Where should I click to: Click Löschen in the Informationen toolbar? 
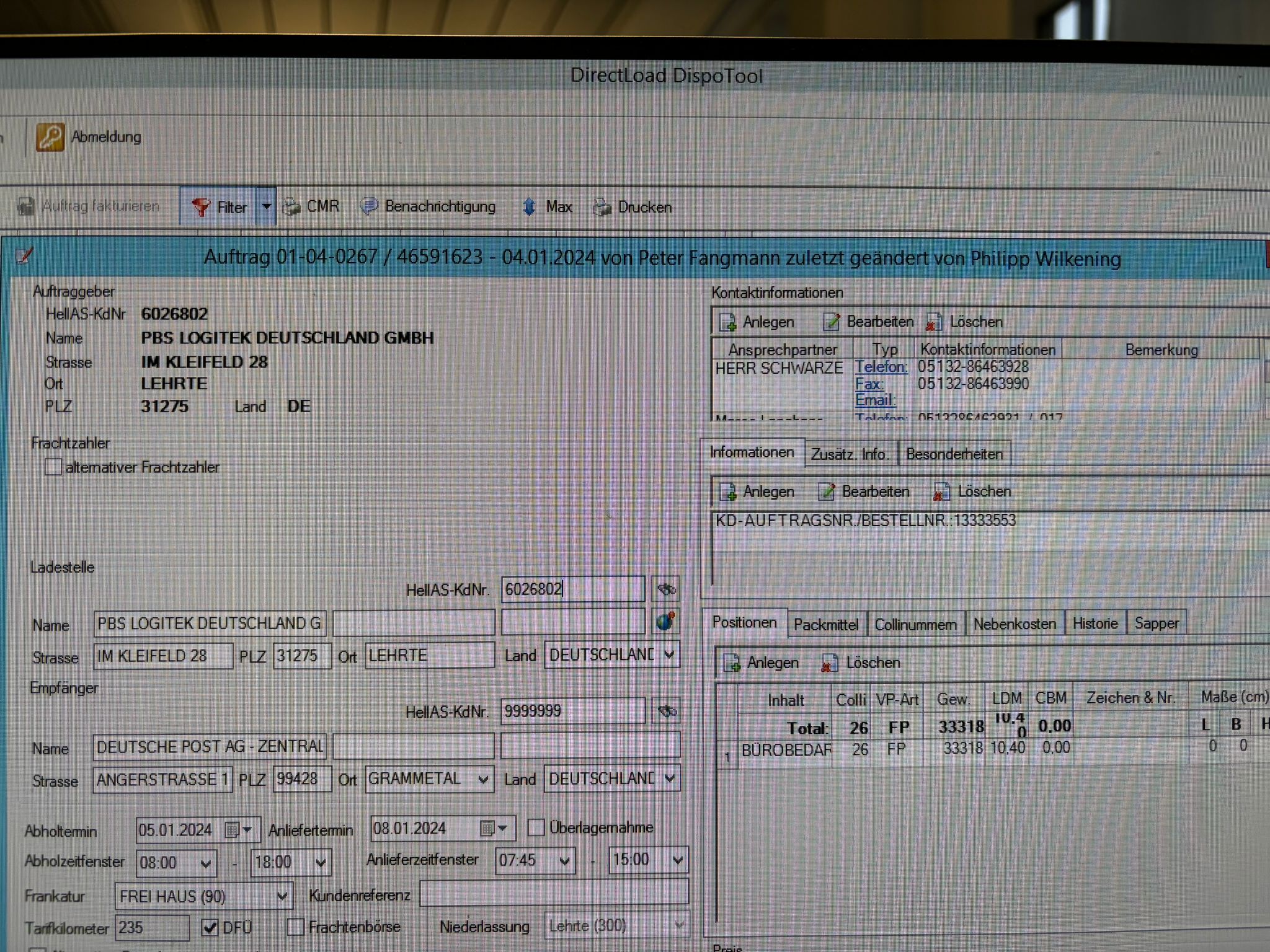point(972,492)
